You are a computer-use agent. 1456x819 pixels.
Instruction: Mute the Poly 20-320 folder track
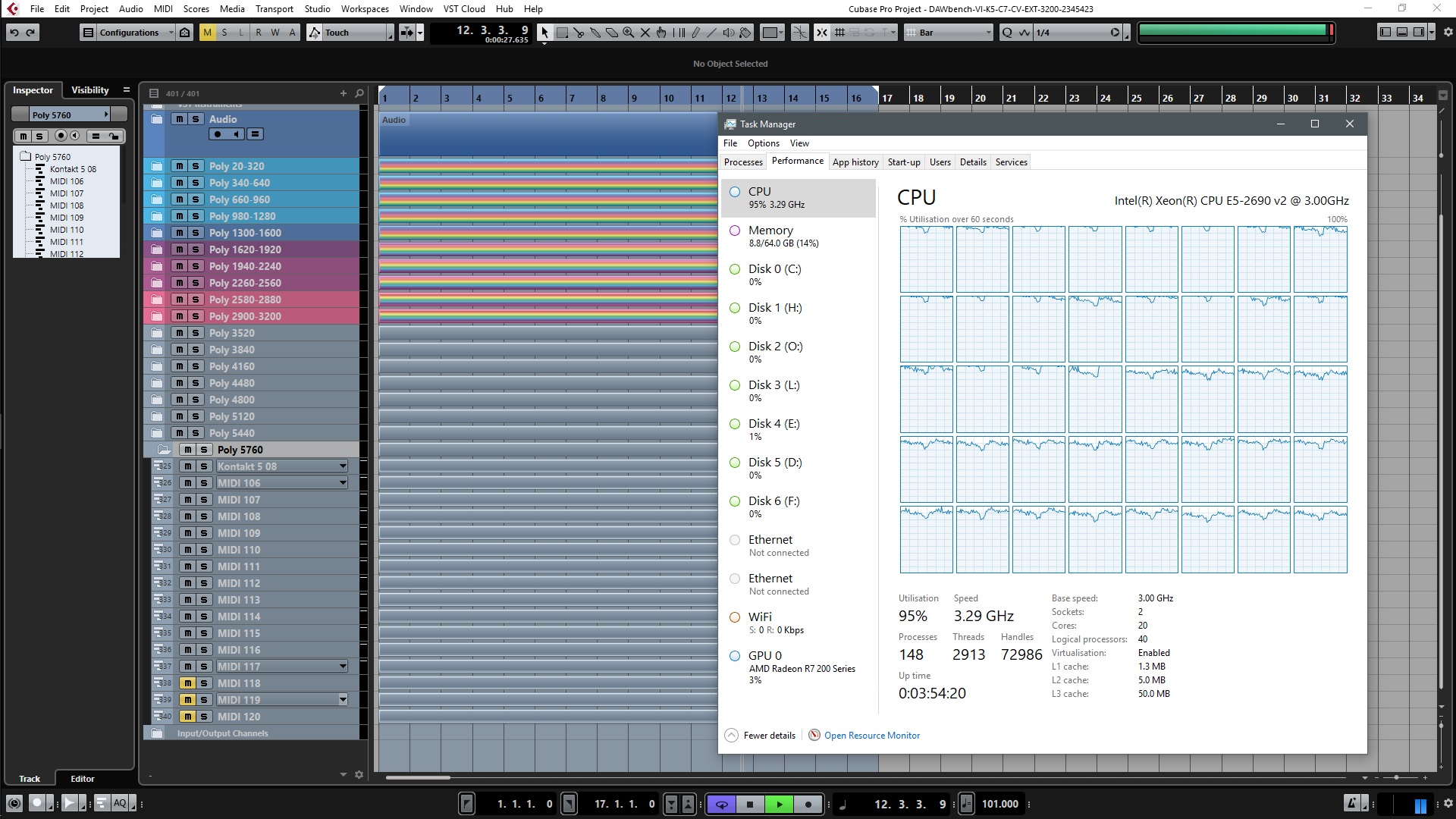179,166
